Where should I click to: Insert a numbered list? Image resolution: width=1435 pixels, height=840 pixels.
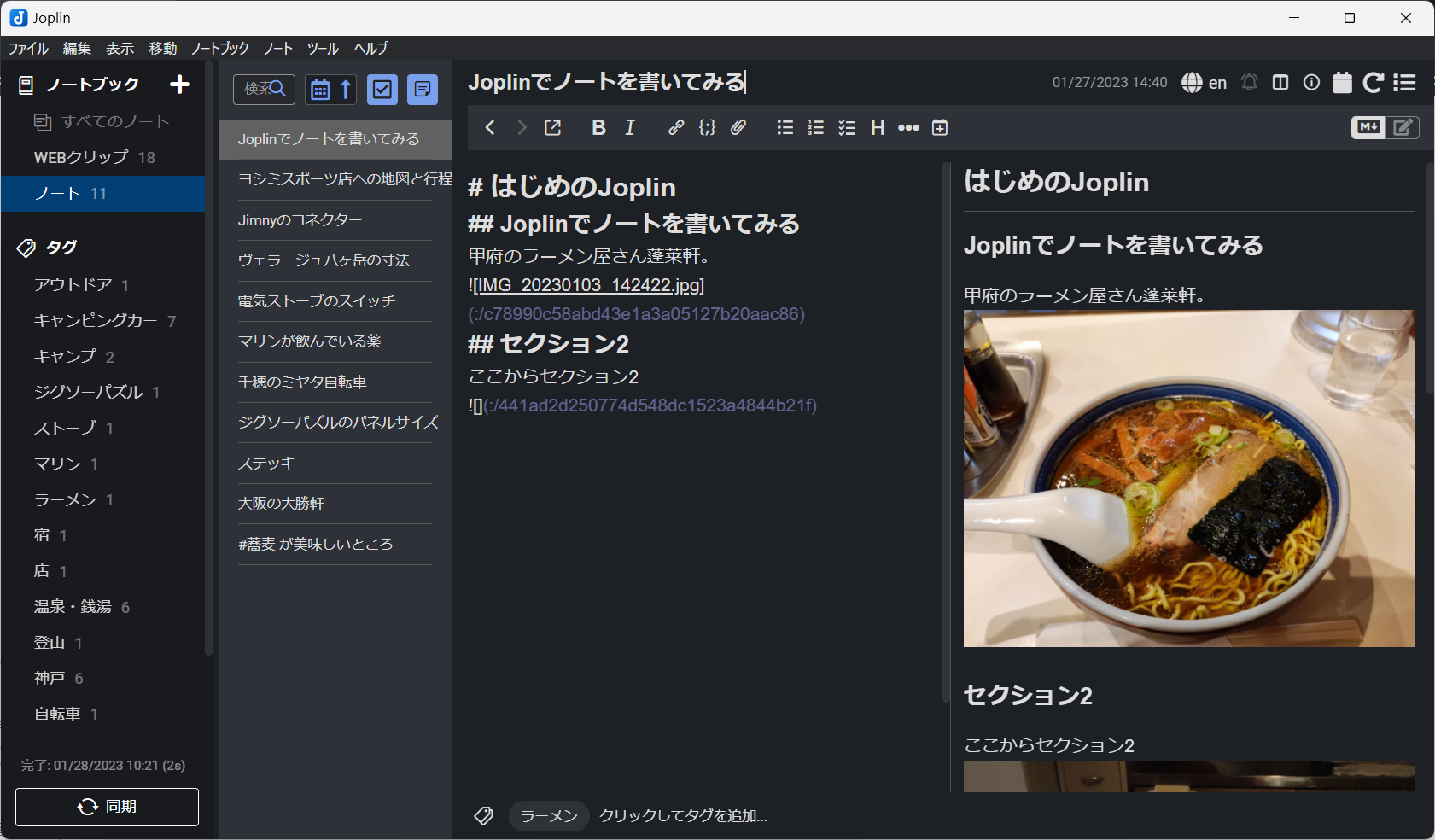coord(816,127)
